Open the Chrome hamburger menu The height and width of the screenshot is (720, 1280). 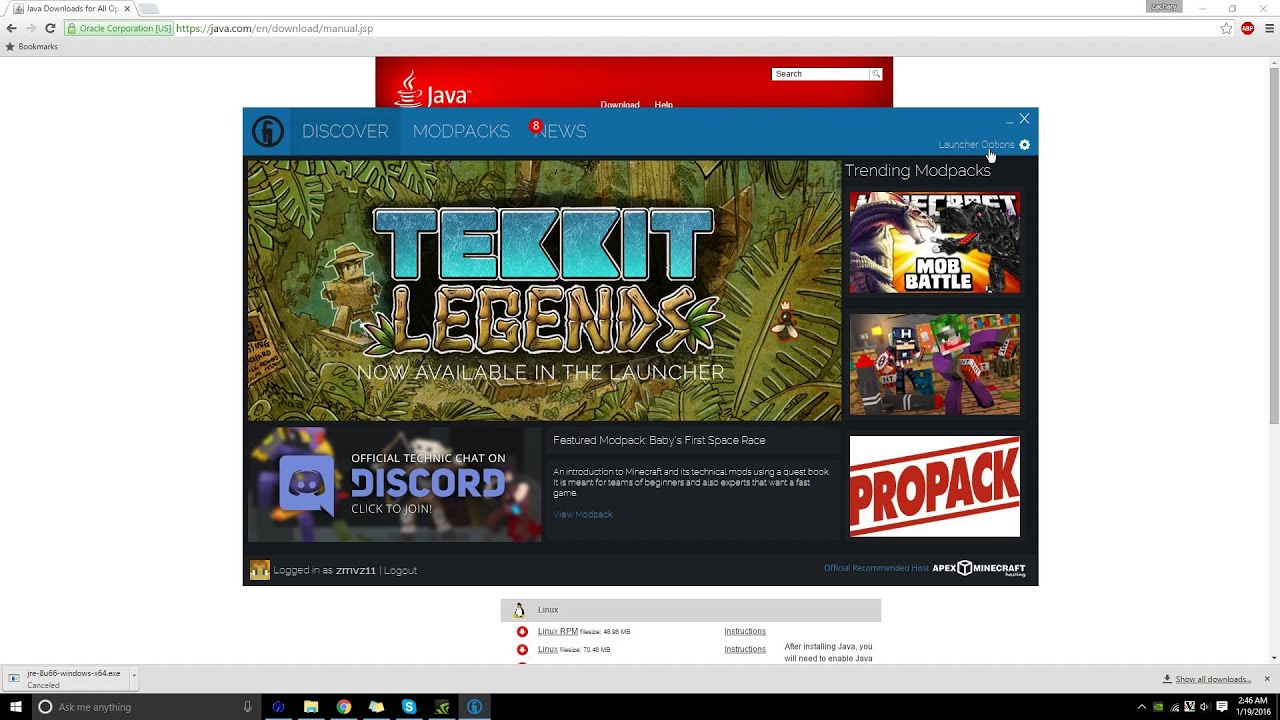tap(1270, 28)
